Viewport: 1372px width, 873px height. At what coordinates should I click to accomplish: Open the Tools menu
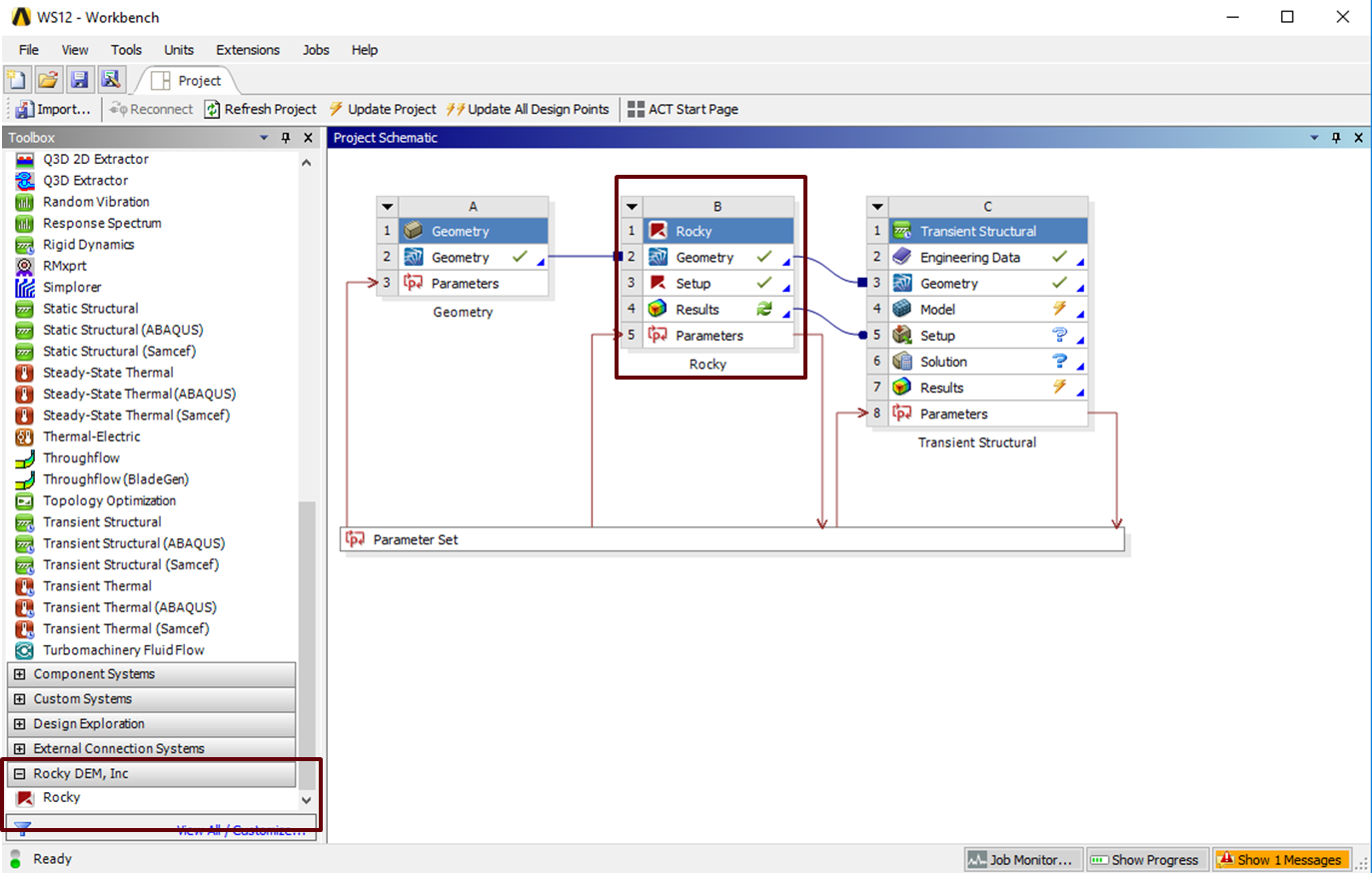click(126, 50)
